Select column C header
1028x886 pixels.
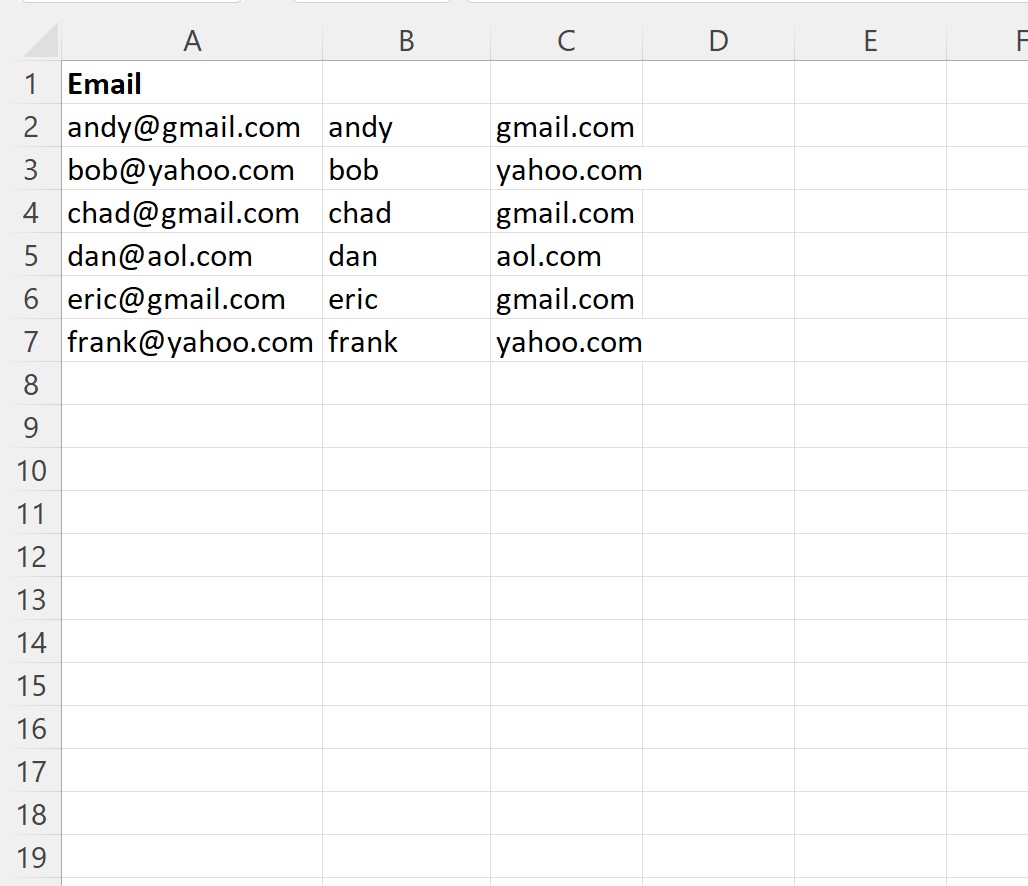(566, 40)
